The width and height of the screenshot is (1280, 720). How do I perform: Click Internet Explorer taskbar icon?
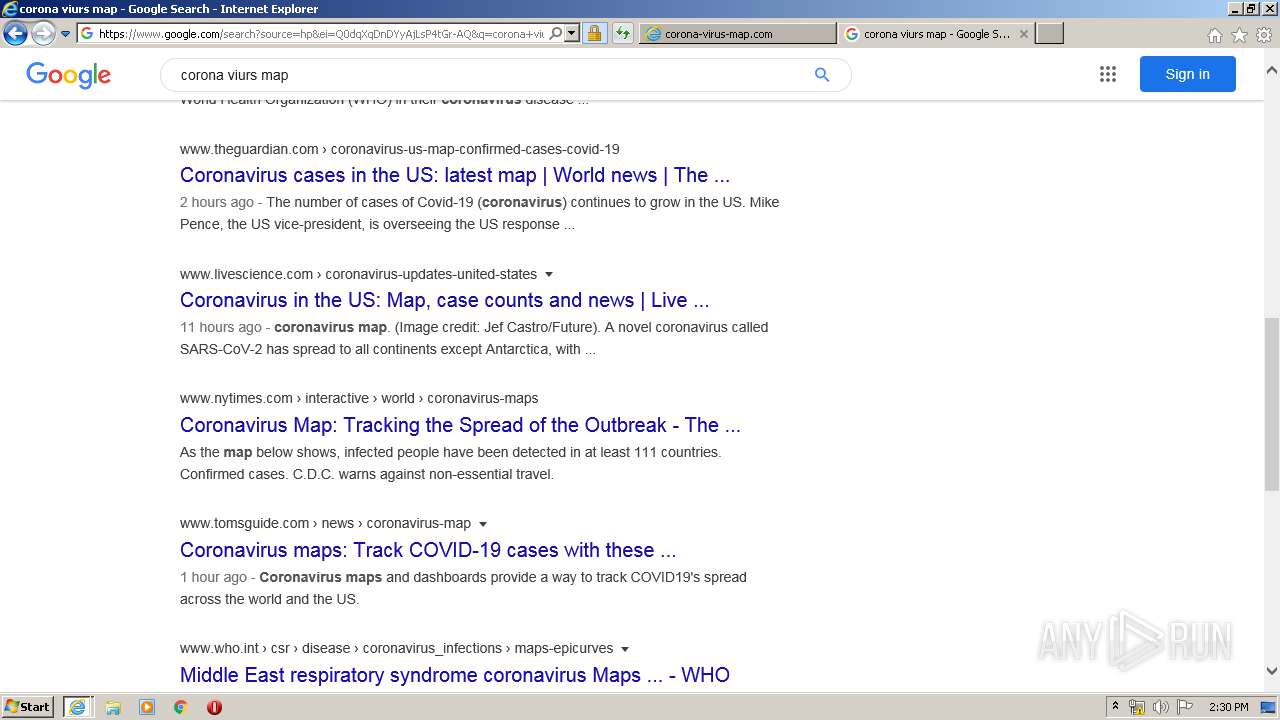77,707
